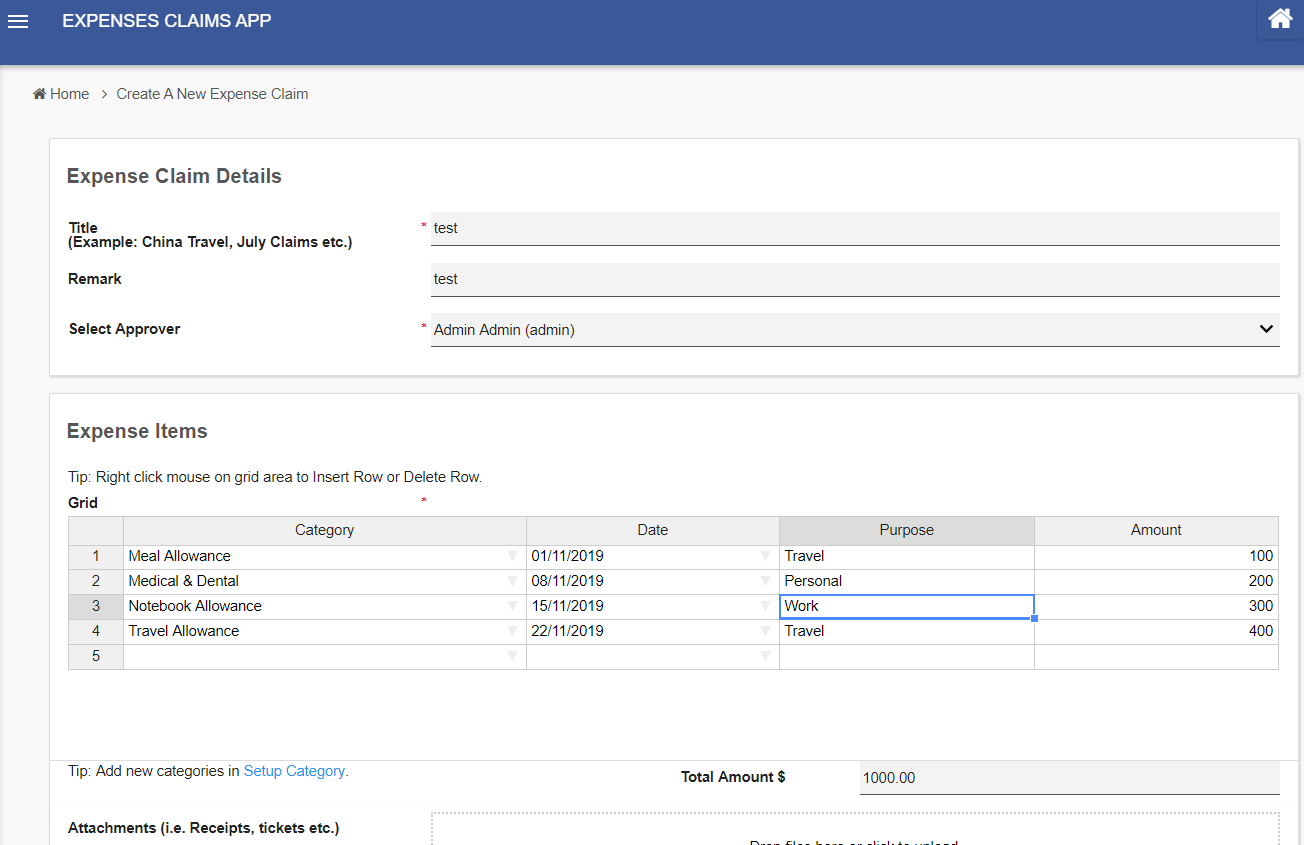Click the Title input field
The width and height of the screenshot is (1304, 845).
(x=854, y=228)
